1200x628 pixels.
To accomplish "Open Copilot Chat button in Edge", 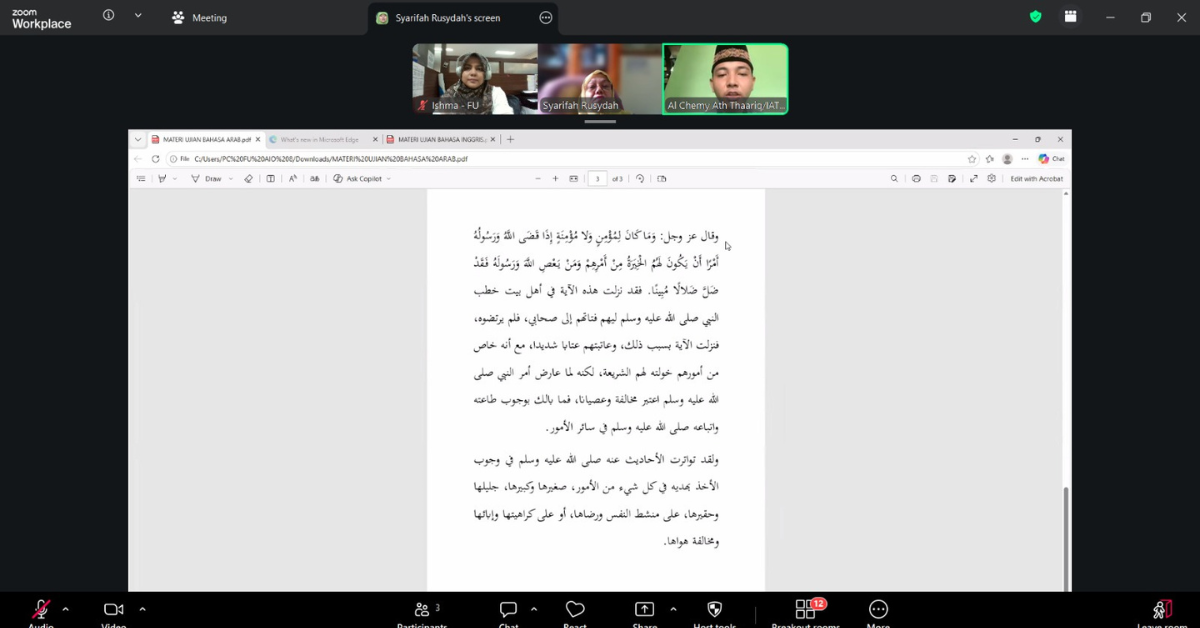I will (1051, 159).
